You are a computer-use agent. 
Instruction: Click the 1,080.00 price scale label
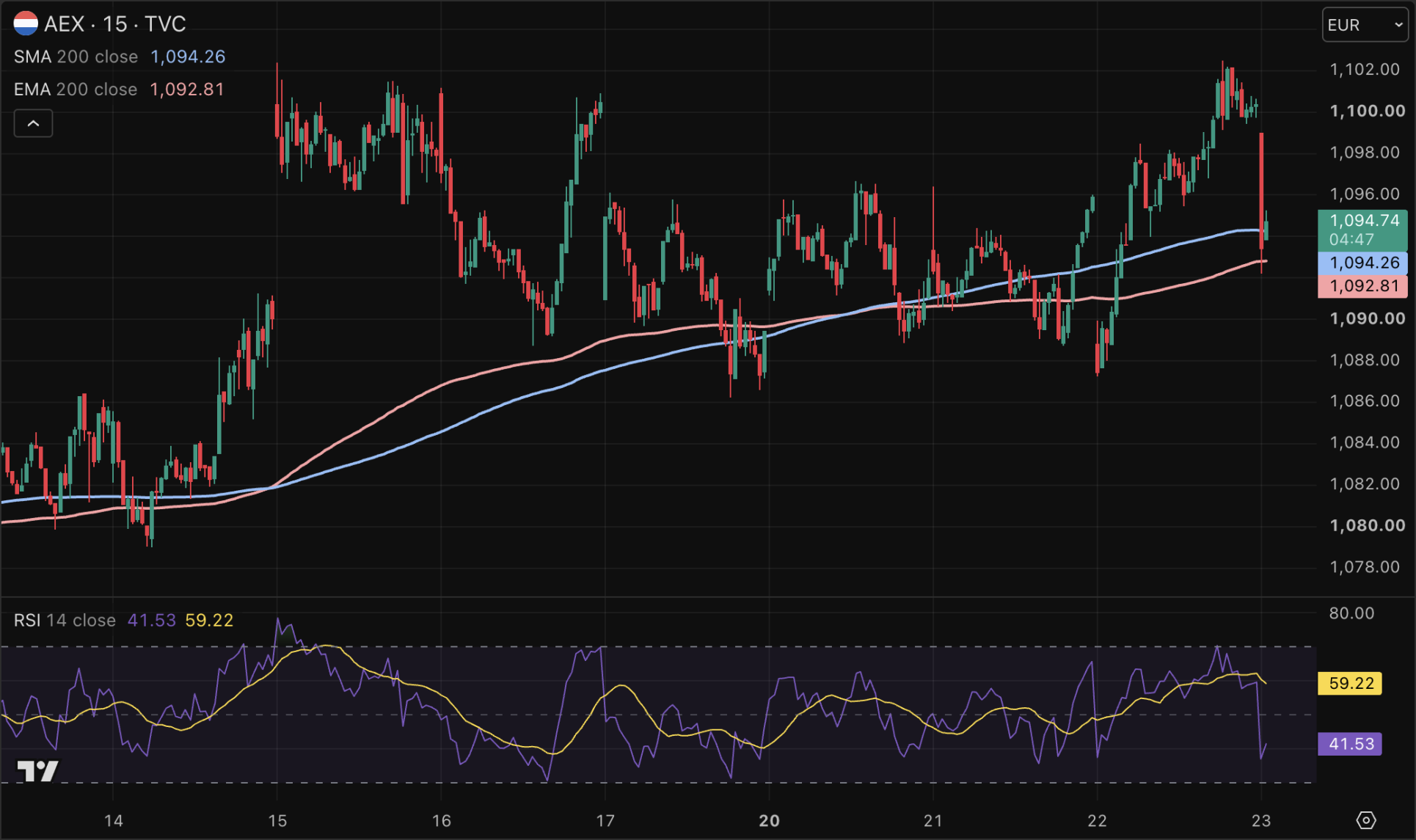click(1367, 525)
